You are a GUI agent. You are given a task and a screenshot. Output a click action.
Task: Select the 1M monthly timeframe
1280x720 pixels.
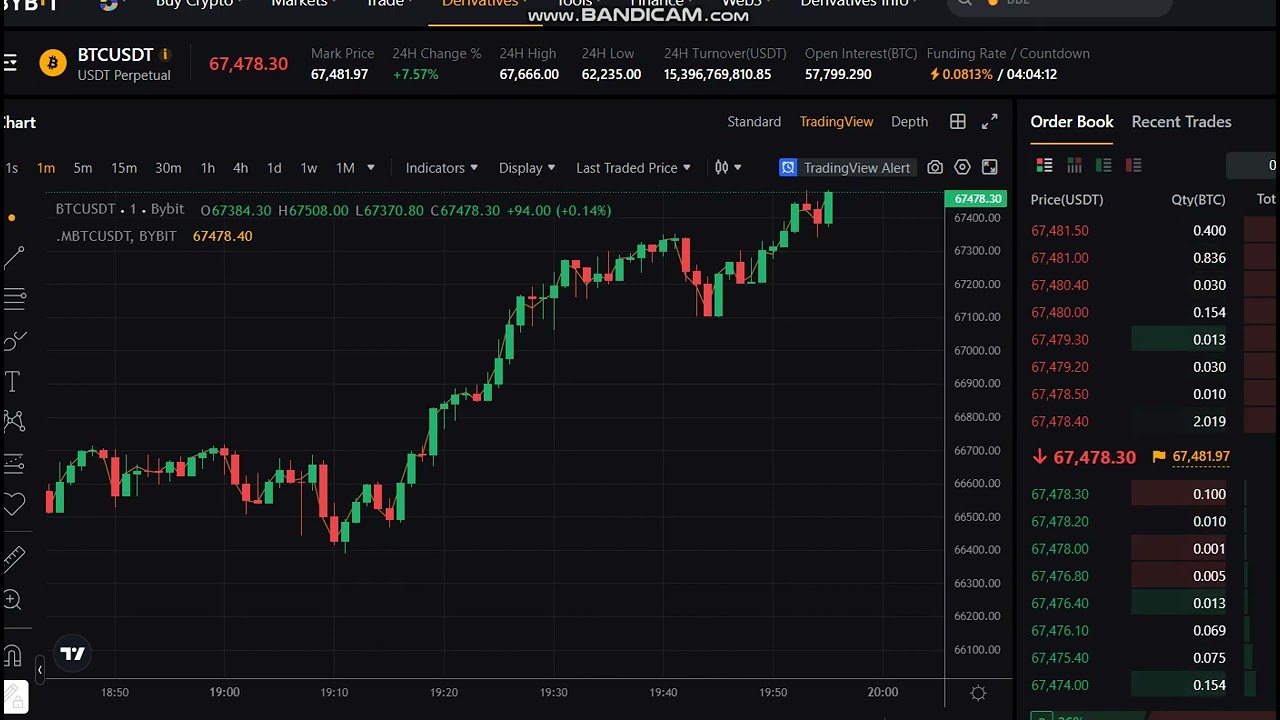(x=345, y=168)
